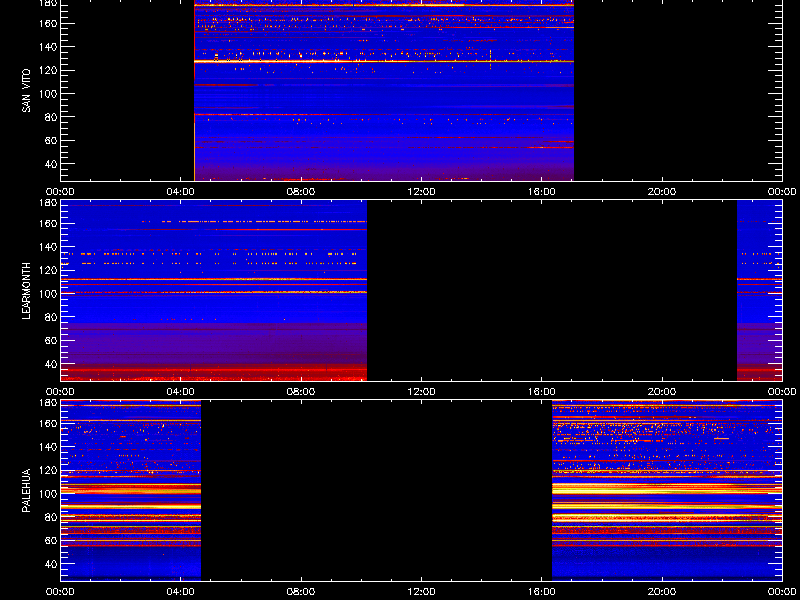Pick frequency label 120 on Palehua axis
The width and height of the screenshot is (800, 600).
pos(47,470)
